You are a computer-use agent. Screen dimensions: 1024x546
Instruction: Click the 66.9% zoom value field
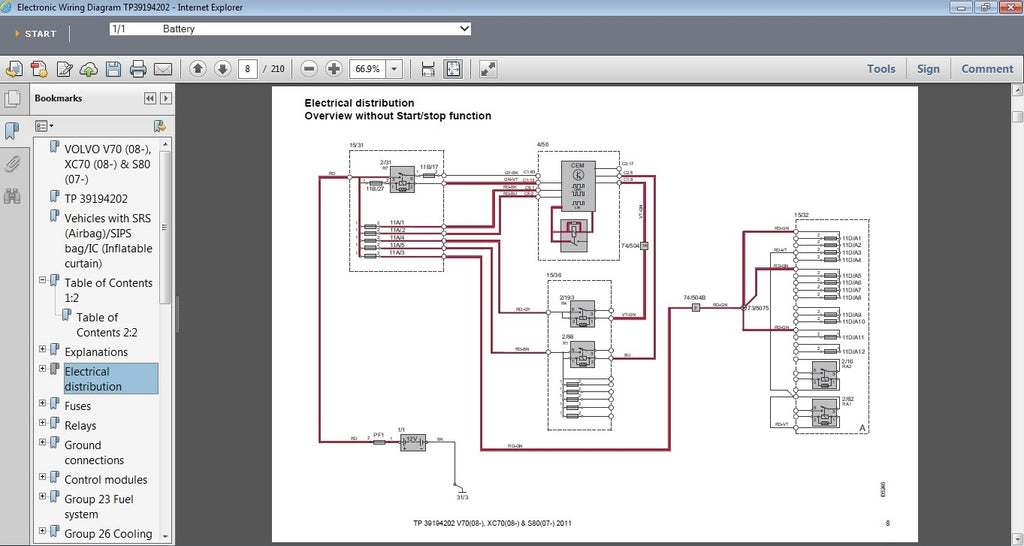[x=368, y=69]
